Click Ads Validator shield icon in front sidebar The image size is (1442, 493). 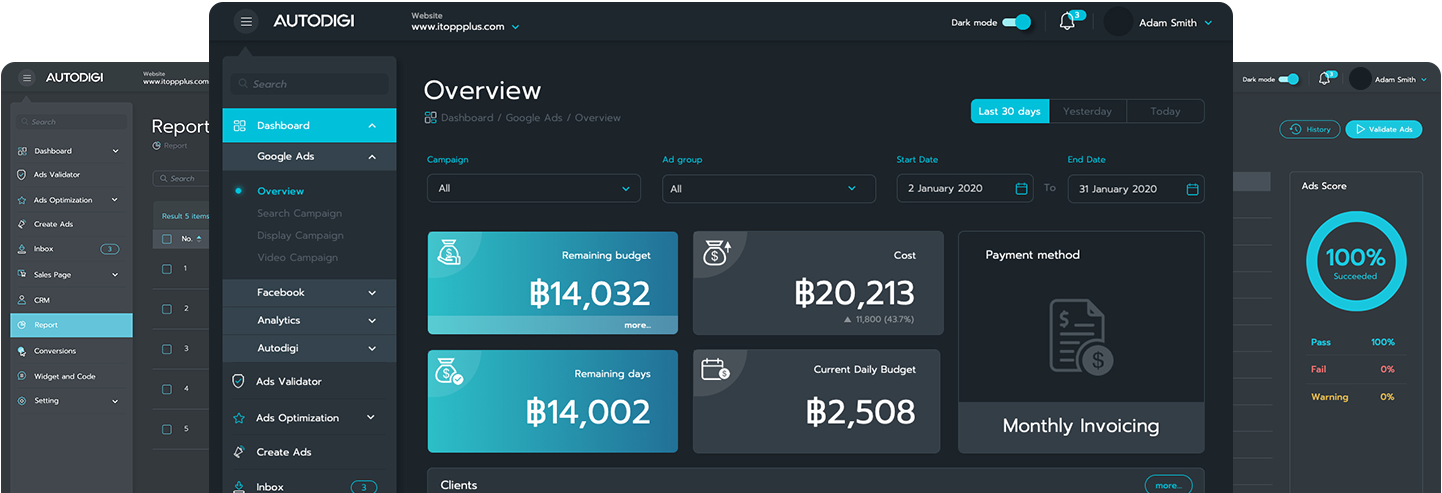(x=238, y=381)
